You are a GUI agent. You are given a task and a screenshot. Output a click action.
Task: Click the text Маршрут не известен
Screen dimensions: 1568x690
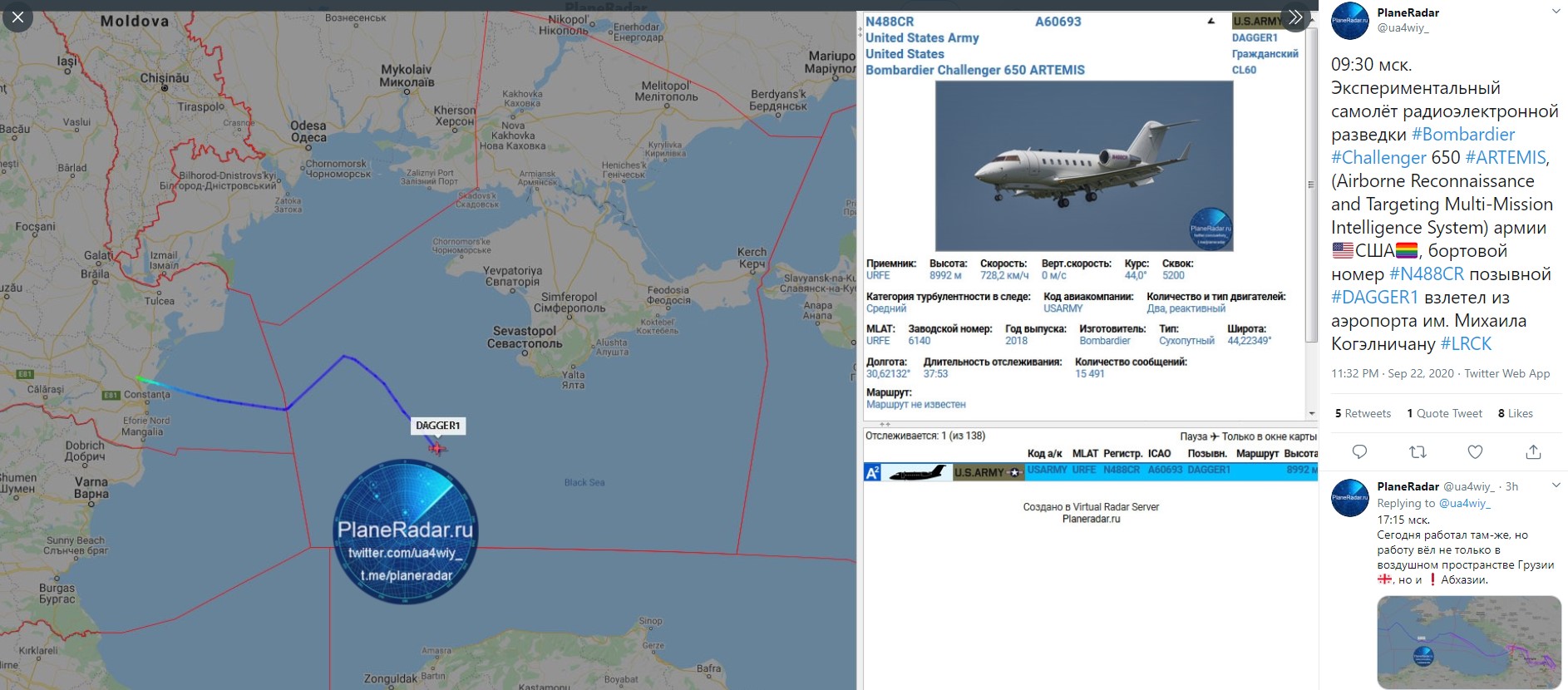pyautogui.click(x=916, y=405)
